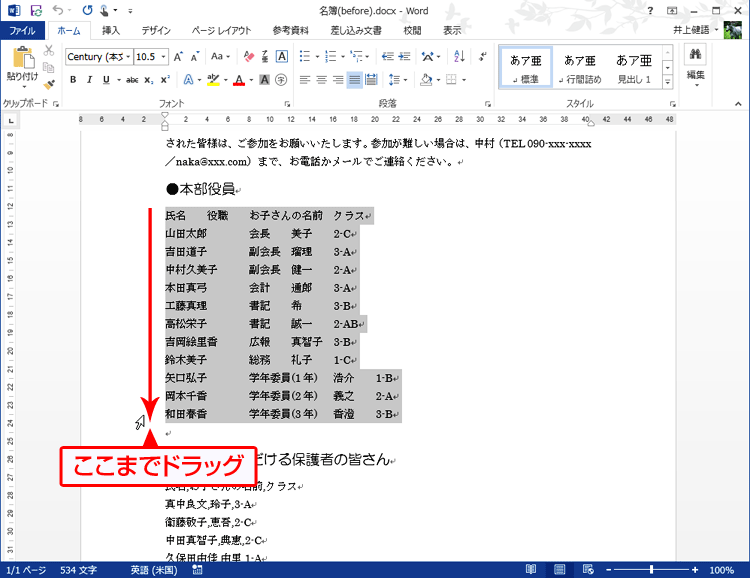Click the Touch/Mouse mode icon
This screenshot has height=578, width=750.
point(104,10)
